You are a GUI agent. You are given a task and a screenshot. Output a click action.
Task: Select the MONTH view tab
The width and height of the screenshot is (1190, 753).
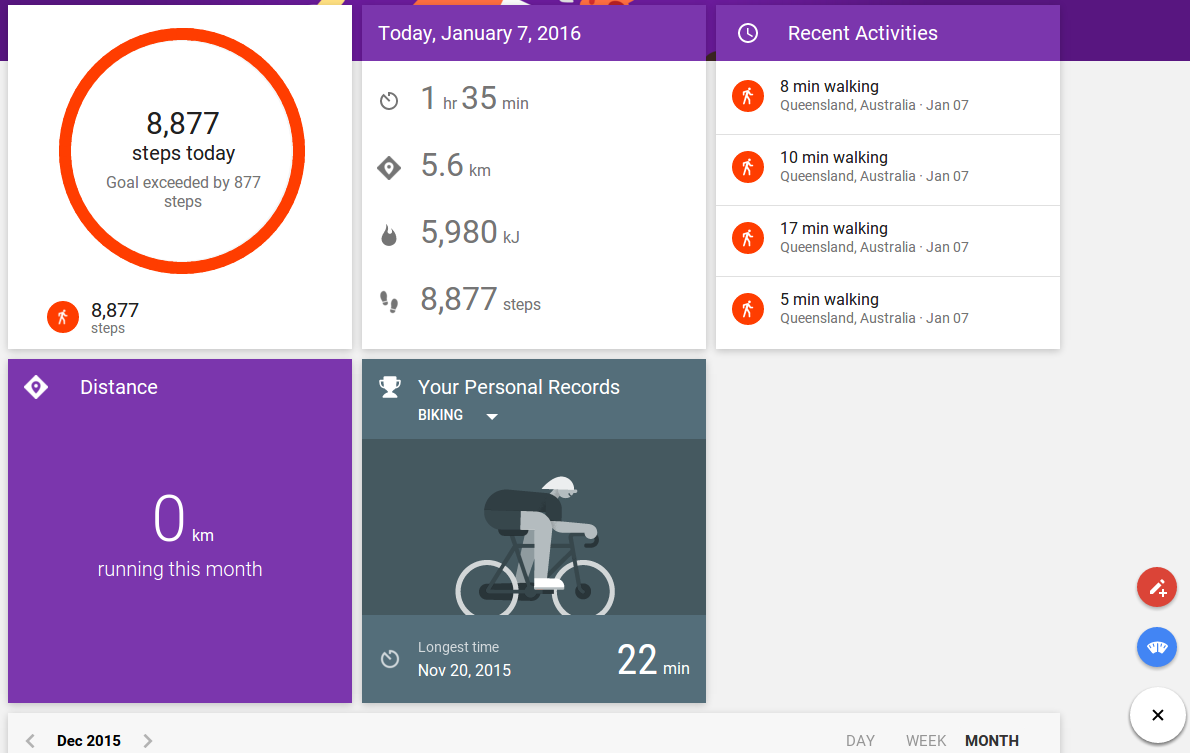coord(992,741)
